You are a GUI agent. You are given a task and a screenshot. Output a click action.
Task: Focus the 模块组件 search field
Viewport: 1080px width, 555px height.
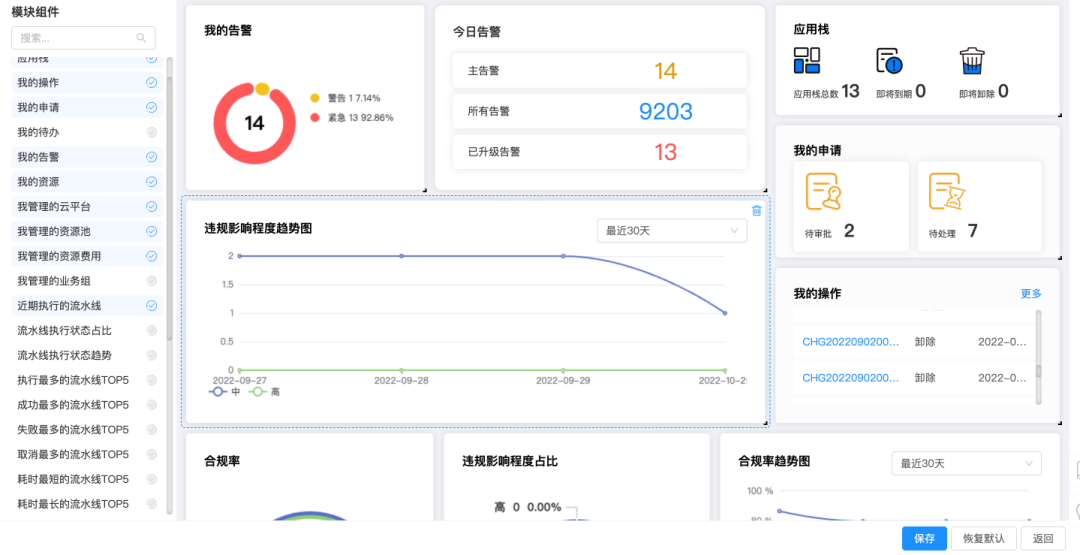[83, 38]
